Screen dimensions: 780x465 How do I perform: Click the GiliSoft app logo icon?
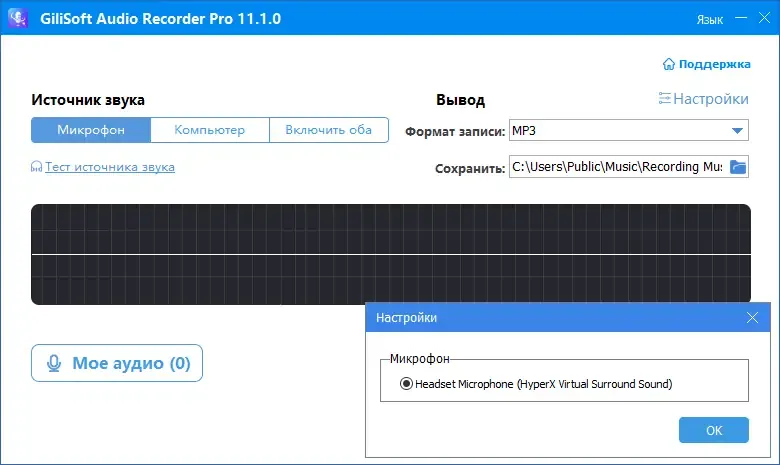coord(18,18)
